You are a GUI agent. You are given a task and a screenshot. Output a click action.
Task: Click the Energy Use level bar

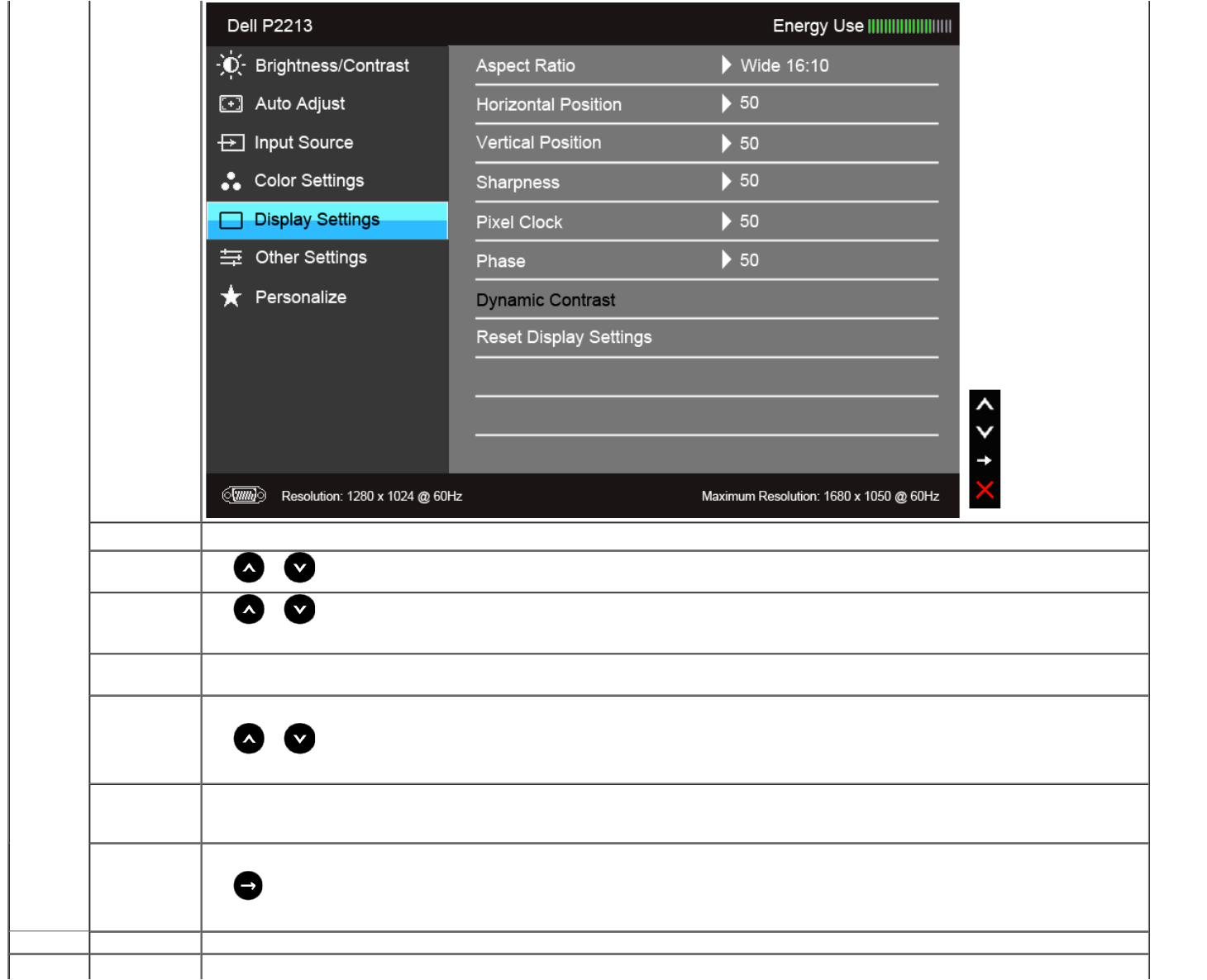[909, 26]
